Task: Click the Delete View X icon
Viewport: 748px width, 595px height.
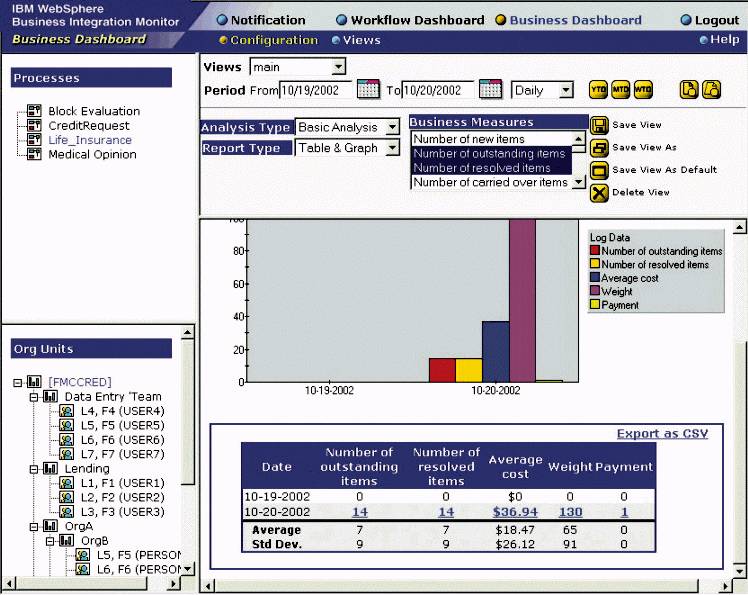Action: 599,193
